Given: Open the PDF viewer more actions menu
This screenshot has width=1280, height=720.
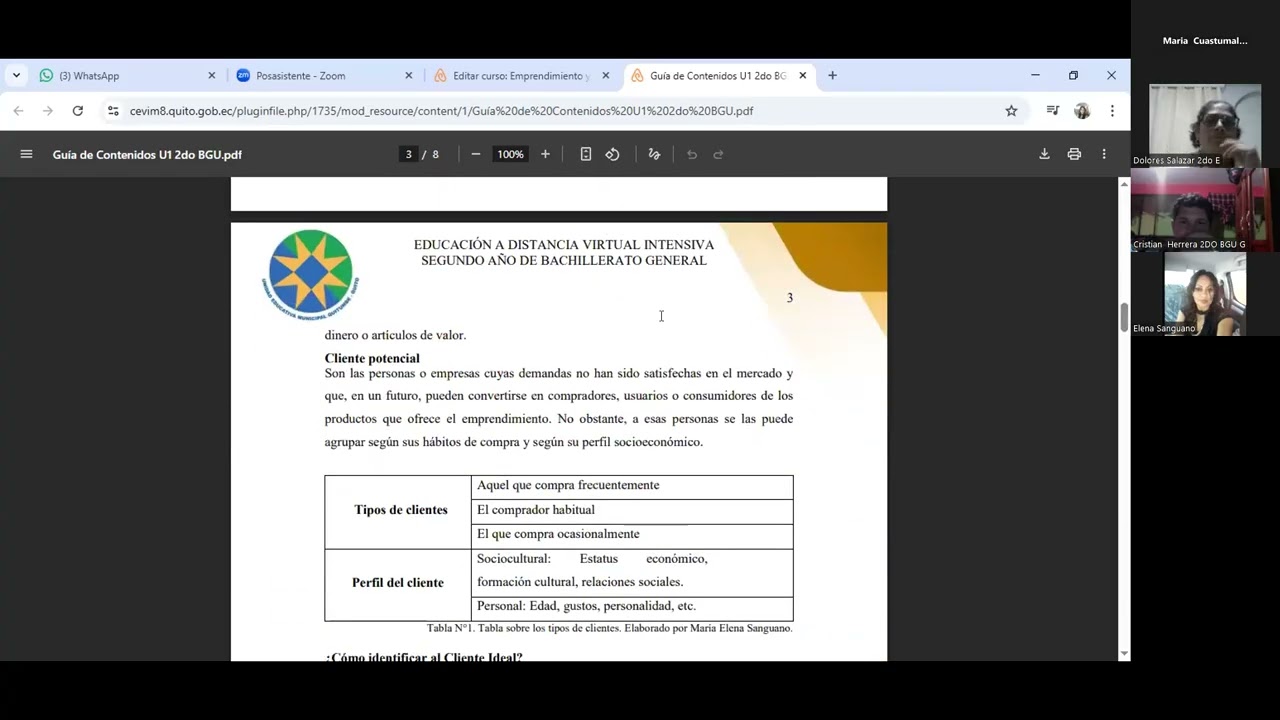Looking at the screenshot, I should (1104, 154).
